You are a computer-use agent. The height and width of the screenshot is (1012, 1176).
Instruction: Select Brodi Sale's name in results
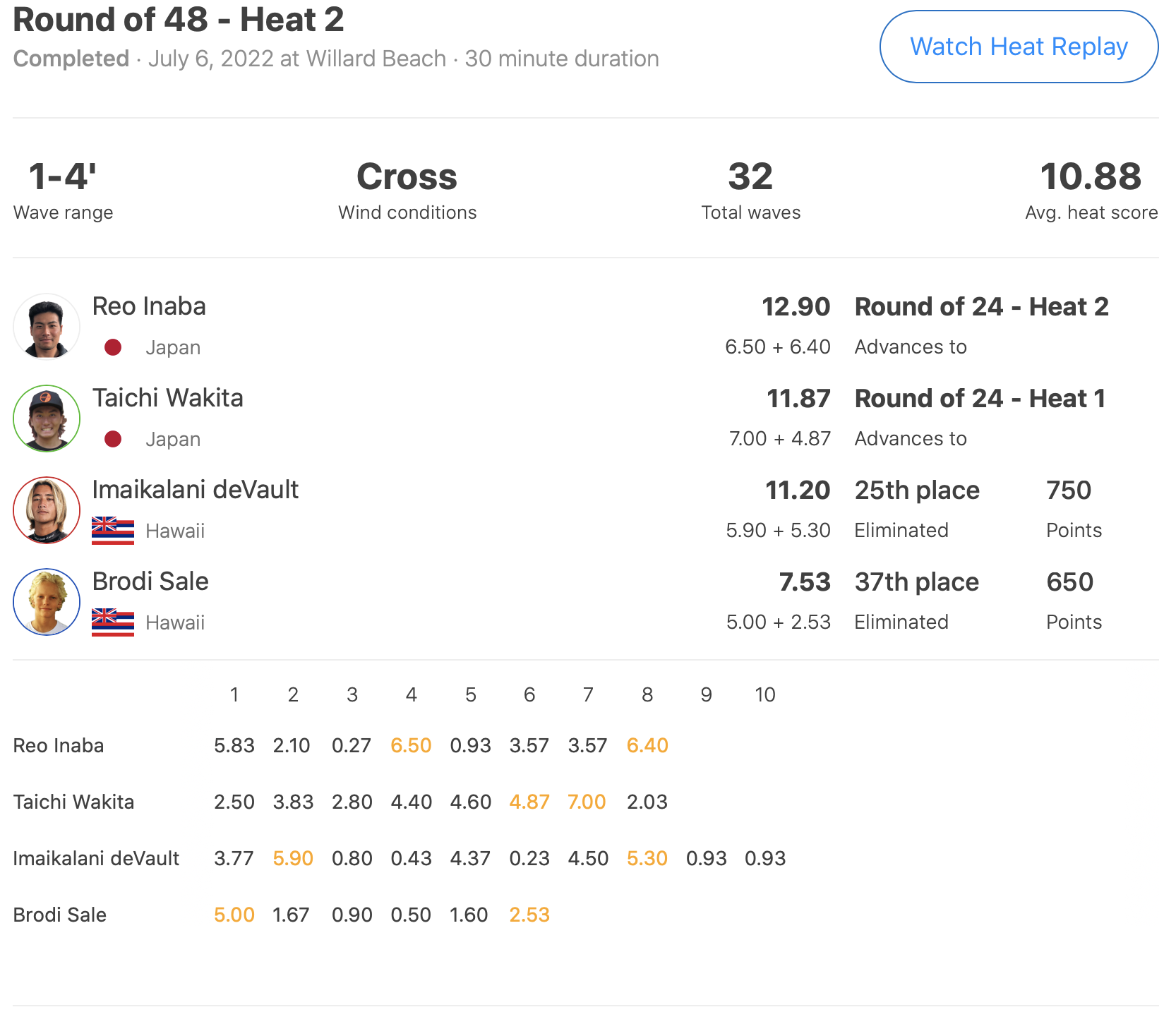click(x=150, y=582)
